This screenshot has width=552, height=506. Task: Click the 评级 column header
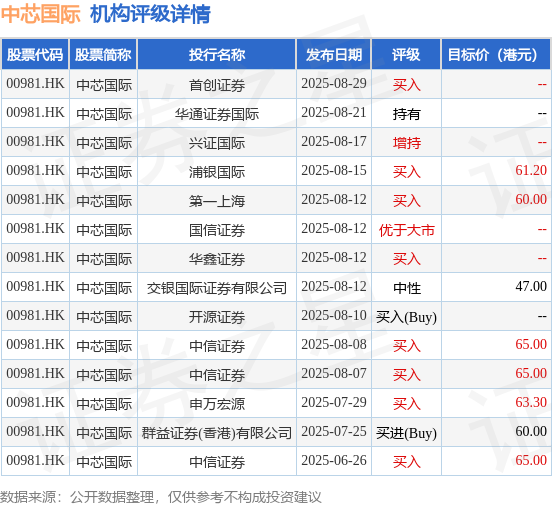coord(406,55)
